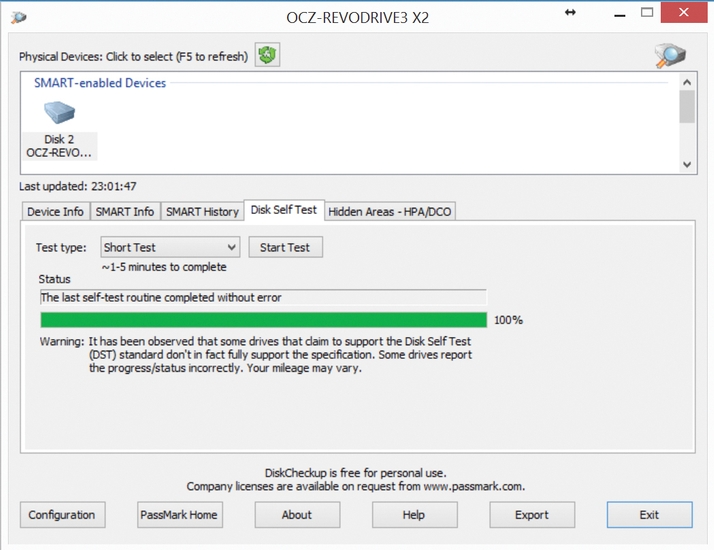Click the Start Test button
The width and height of the screenshot is (714, 550).
(285, 247)
